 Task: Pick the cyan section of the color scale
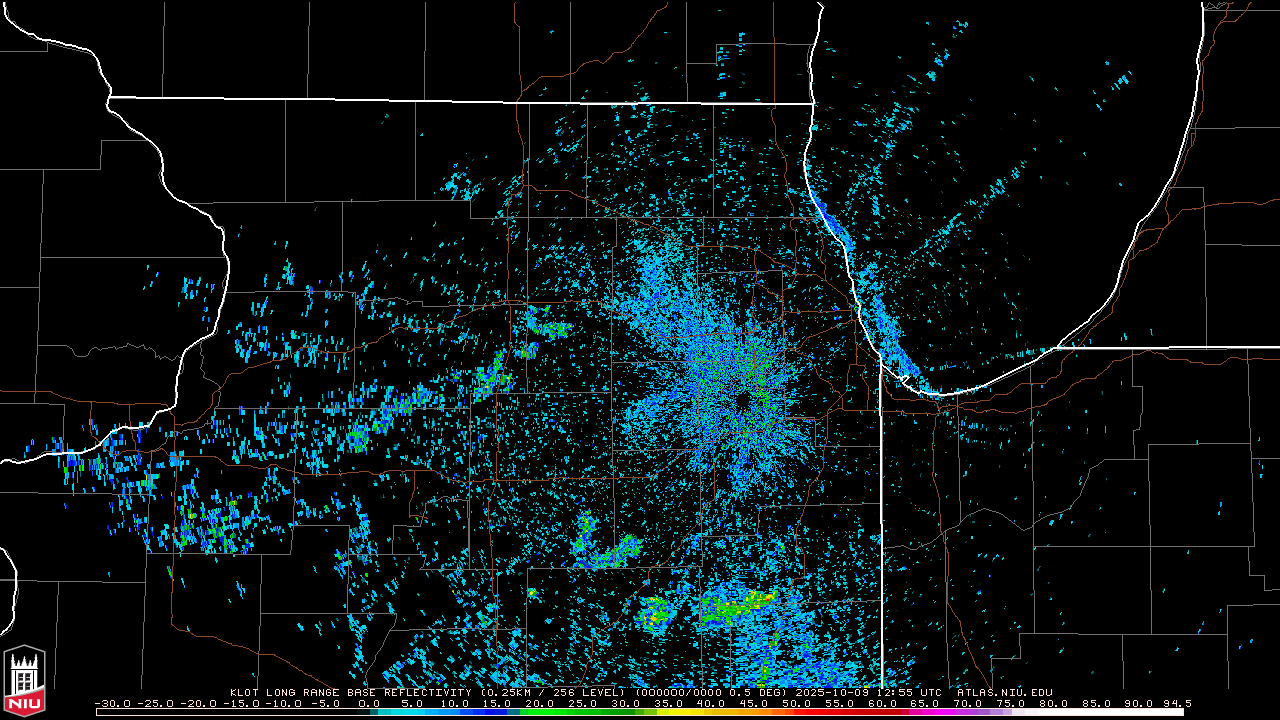click(x=410, y=712)
